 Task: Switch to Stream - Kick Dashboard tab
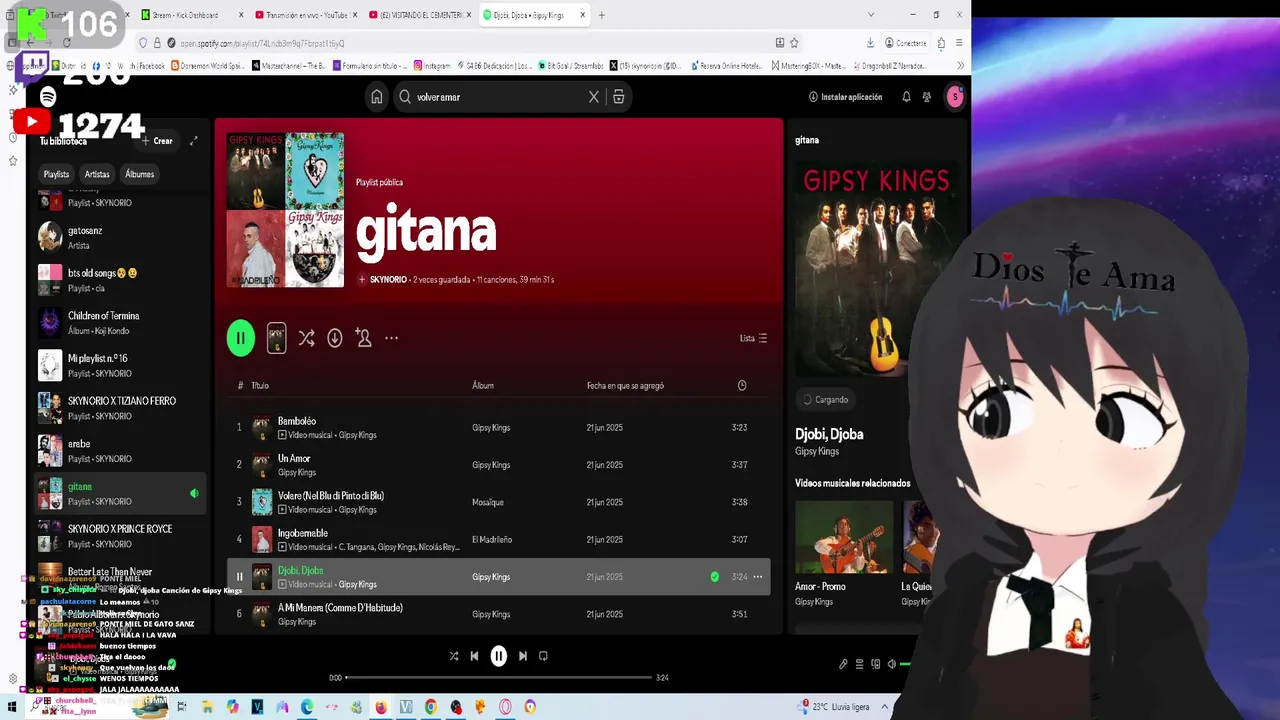[x=190, y=15]
